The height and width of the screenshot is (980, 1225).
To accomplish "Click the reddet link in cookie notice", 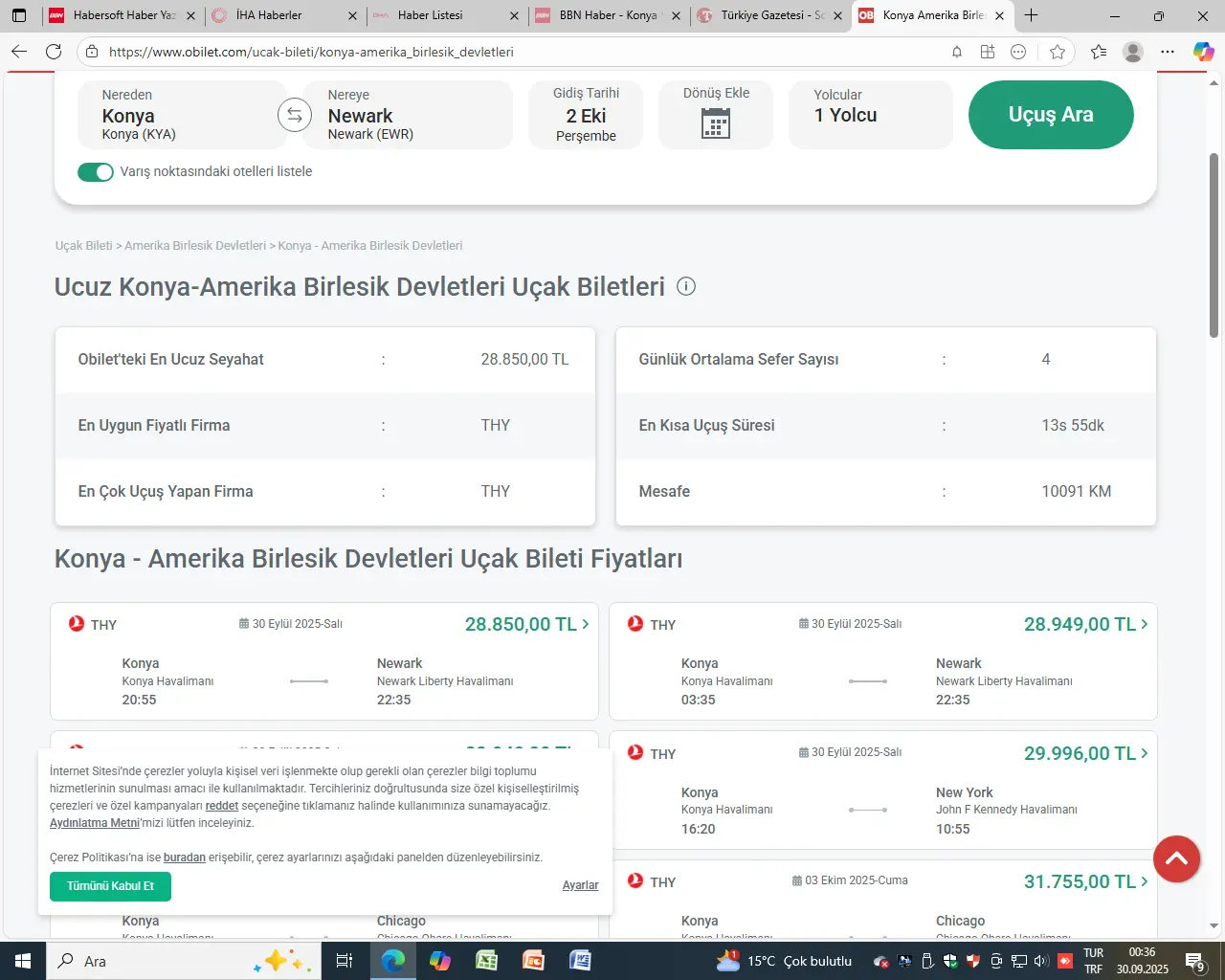I will pos(222,806).
